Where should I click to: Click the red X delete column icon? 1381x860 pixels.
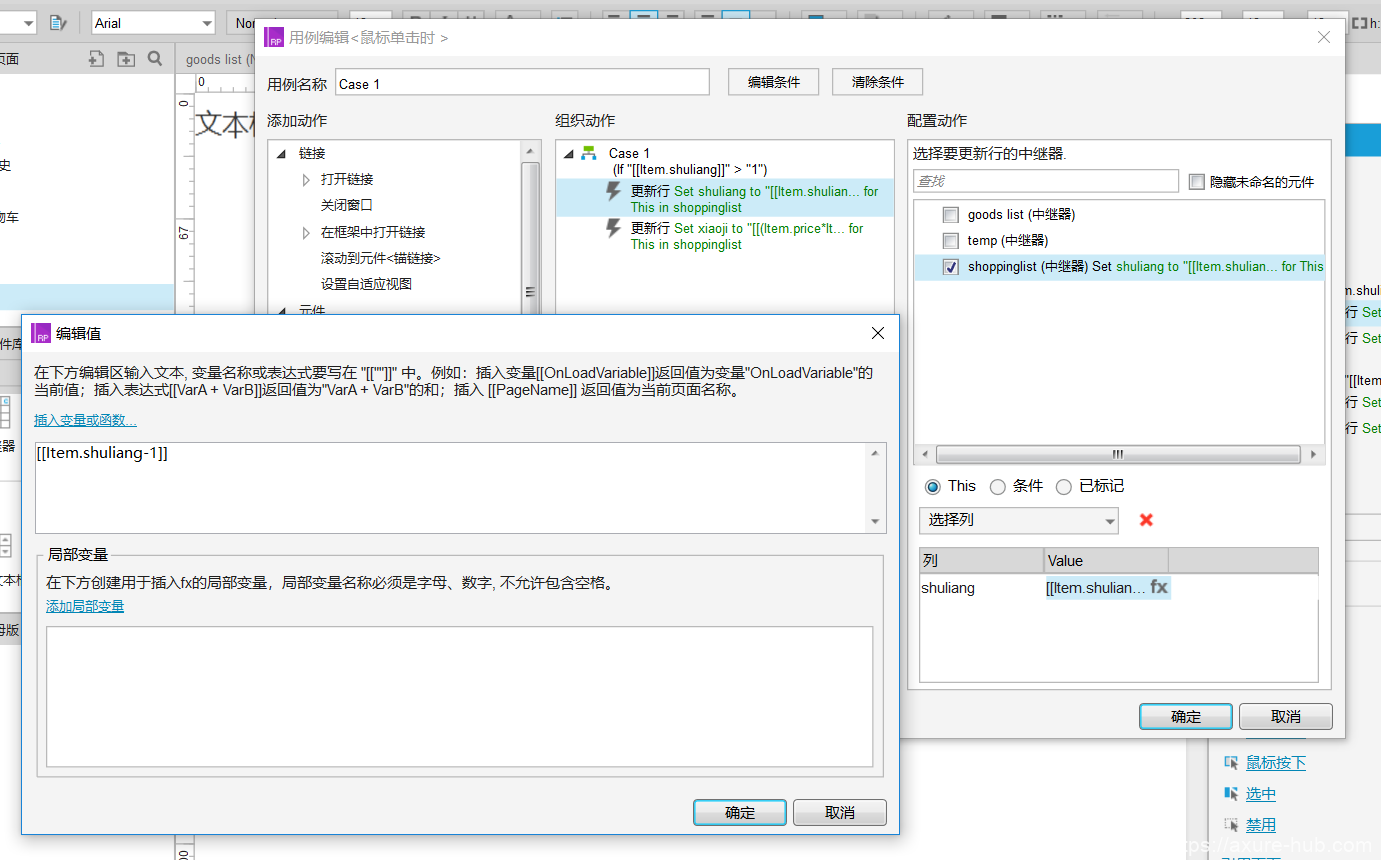[x=1147, y=520]
